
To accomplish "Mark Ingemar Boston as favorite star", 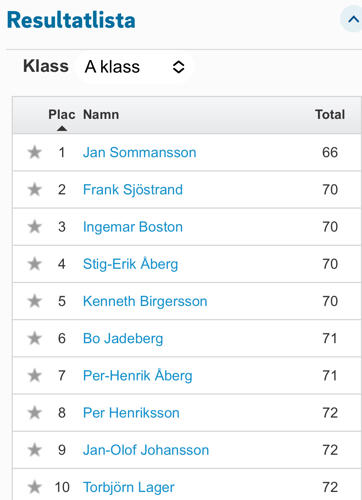I will (35, 227).
